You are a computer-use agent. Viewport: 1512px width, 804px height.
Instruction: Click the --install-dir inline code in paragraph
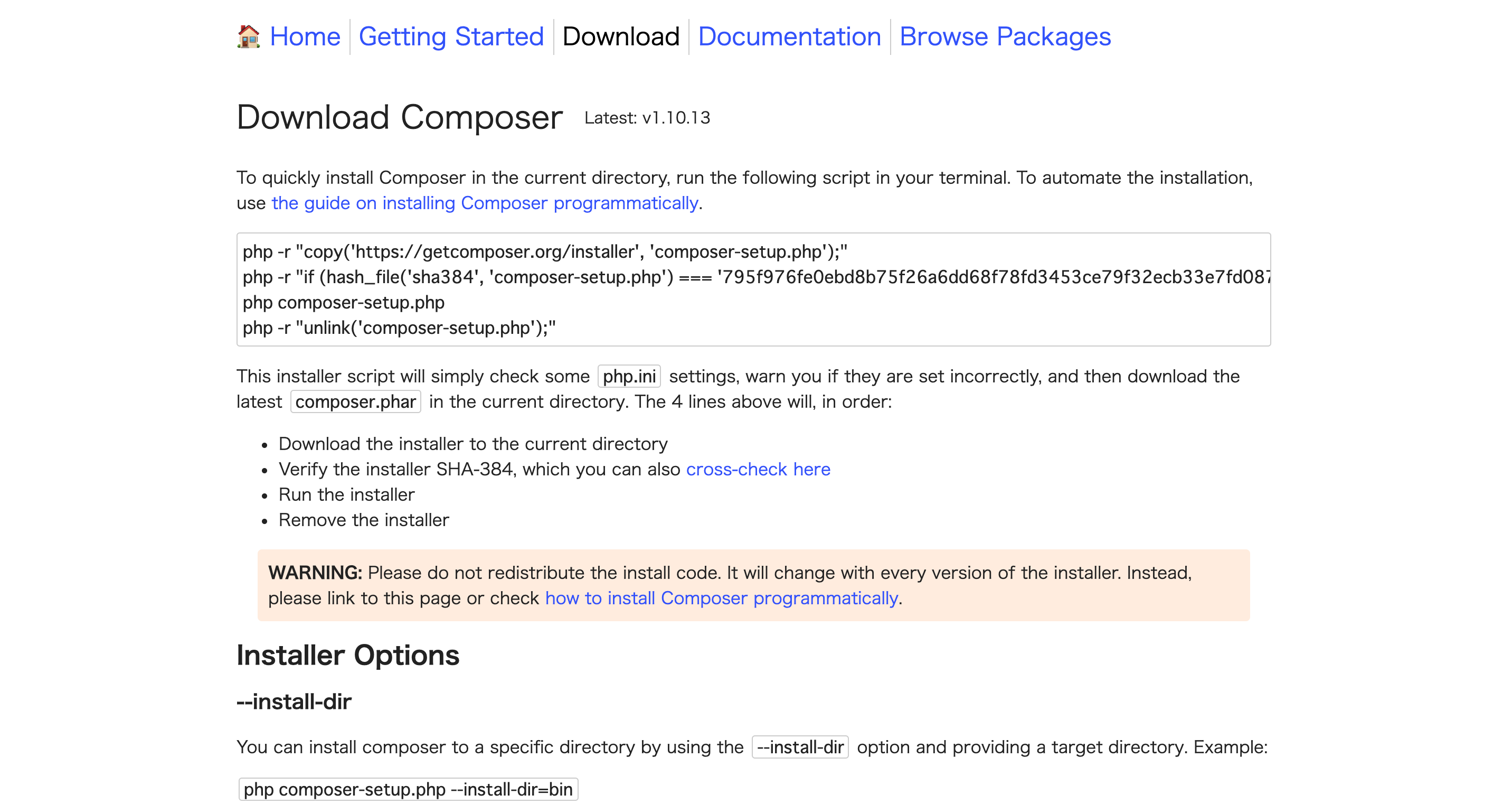click(x=800, y=747)
